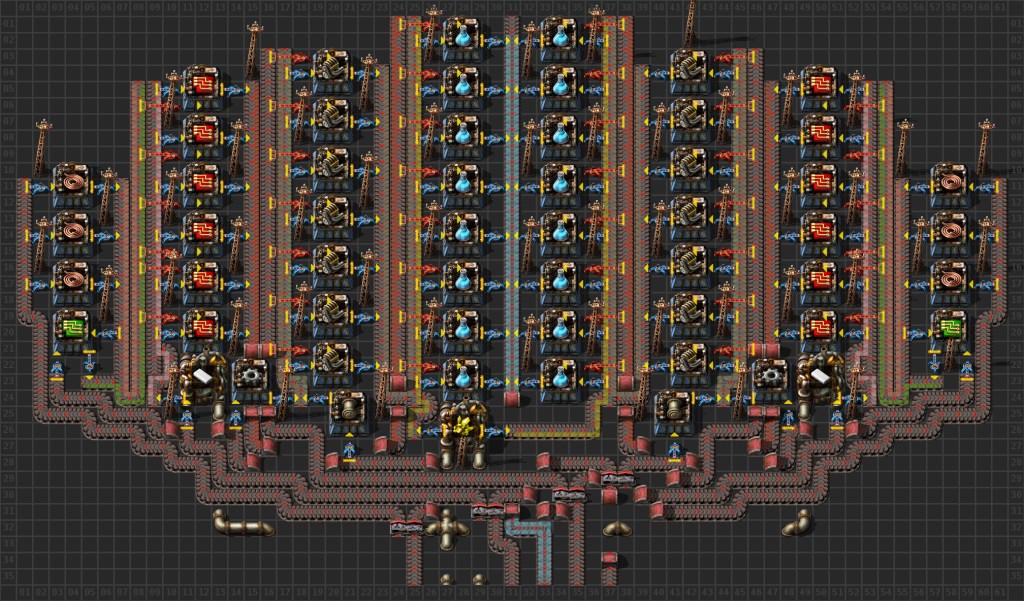
Task: Select the power pole at far right edge
Action: (x=984, y=145)
